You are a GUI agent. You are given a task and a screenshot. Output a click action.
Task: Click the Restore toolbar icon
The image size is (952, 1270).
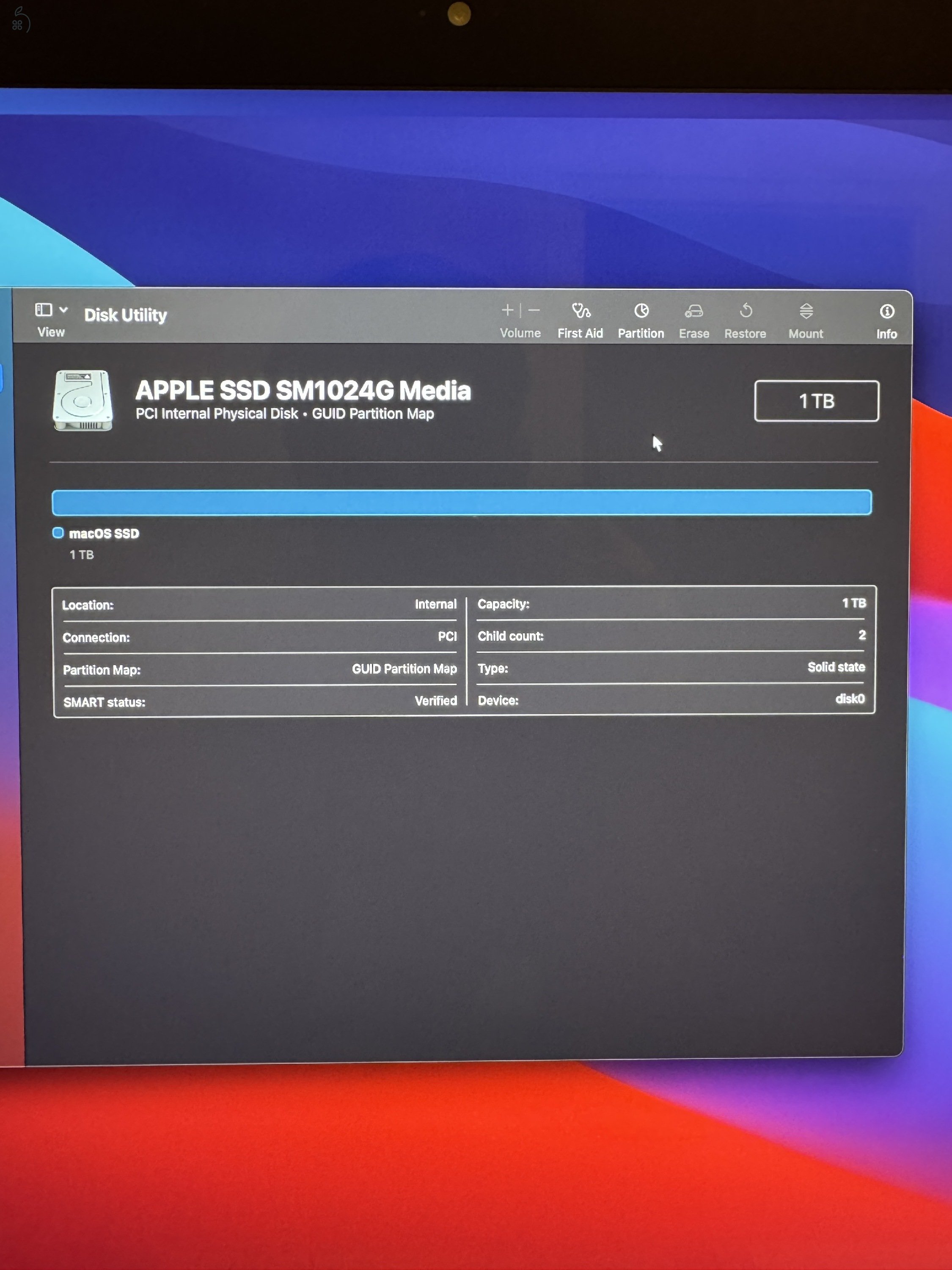tap(746, 311)
